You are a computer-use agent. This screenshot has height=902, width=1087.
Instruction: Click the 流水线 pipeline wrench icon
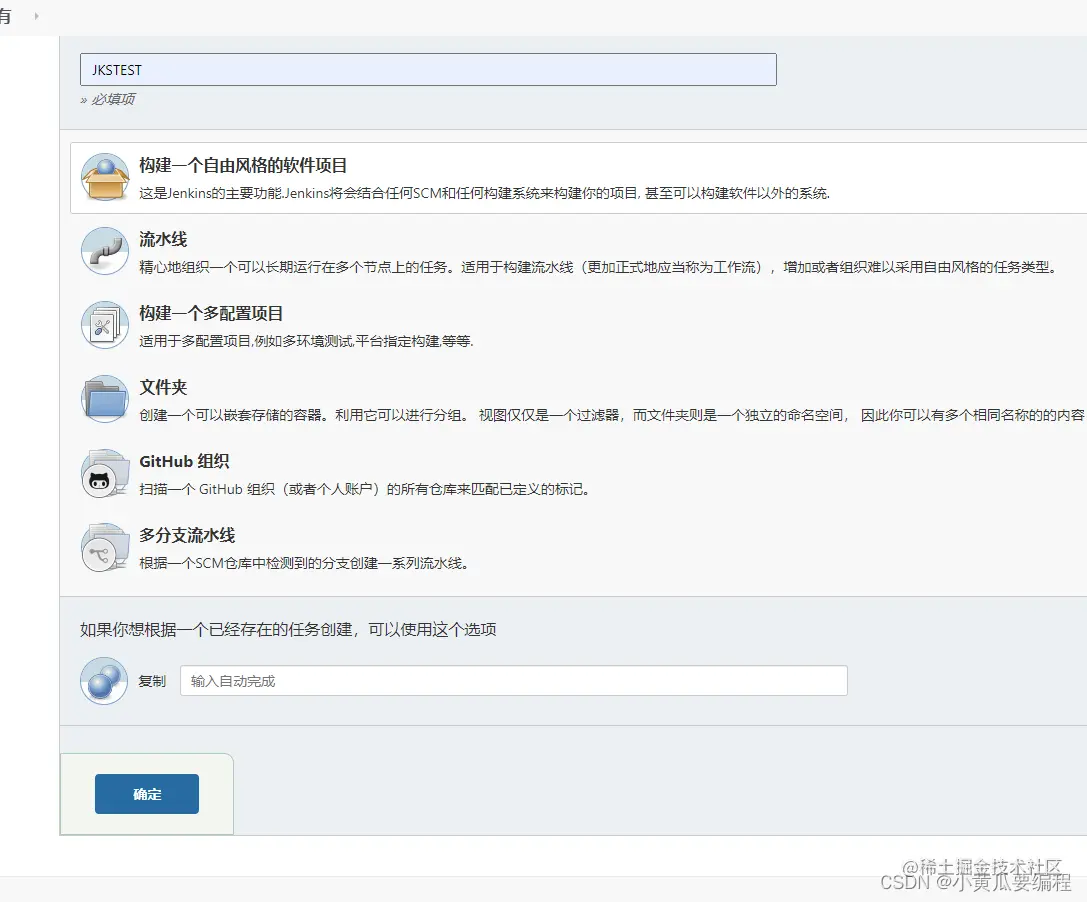(x=104, y=250)
